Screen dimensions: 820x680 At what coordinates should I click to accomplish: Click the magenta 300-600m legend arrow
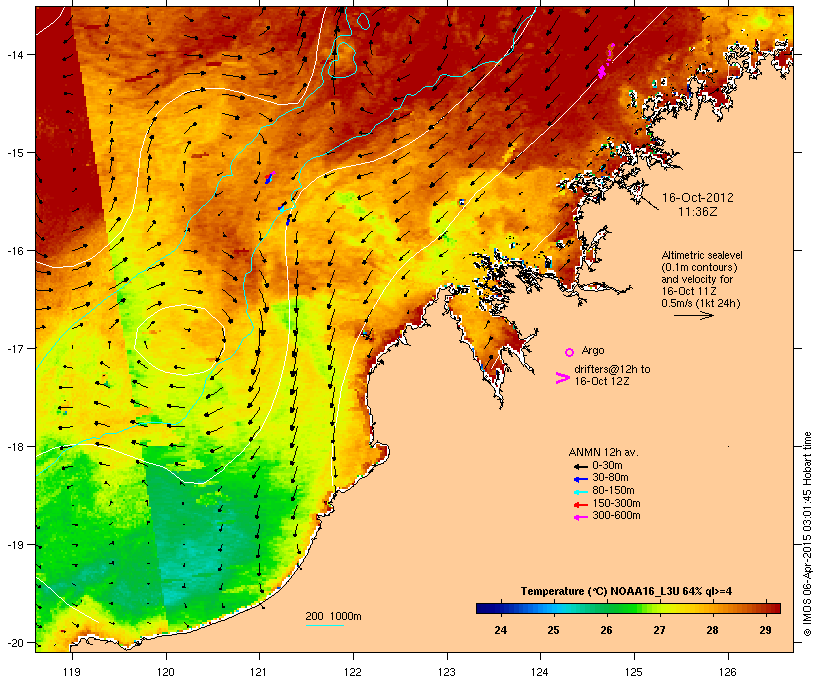coord(580,517)
